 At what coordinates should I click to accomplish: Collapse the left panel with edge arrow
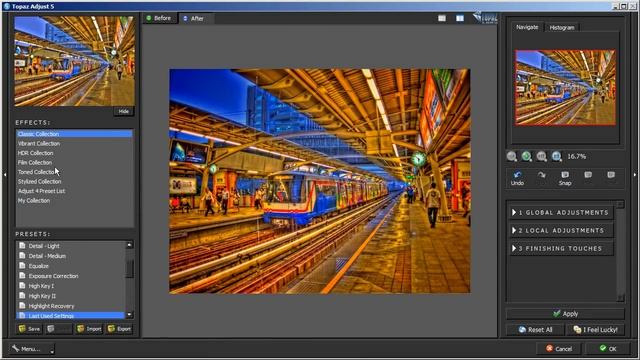(5, 175)
